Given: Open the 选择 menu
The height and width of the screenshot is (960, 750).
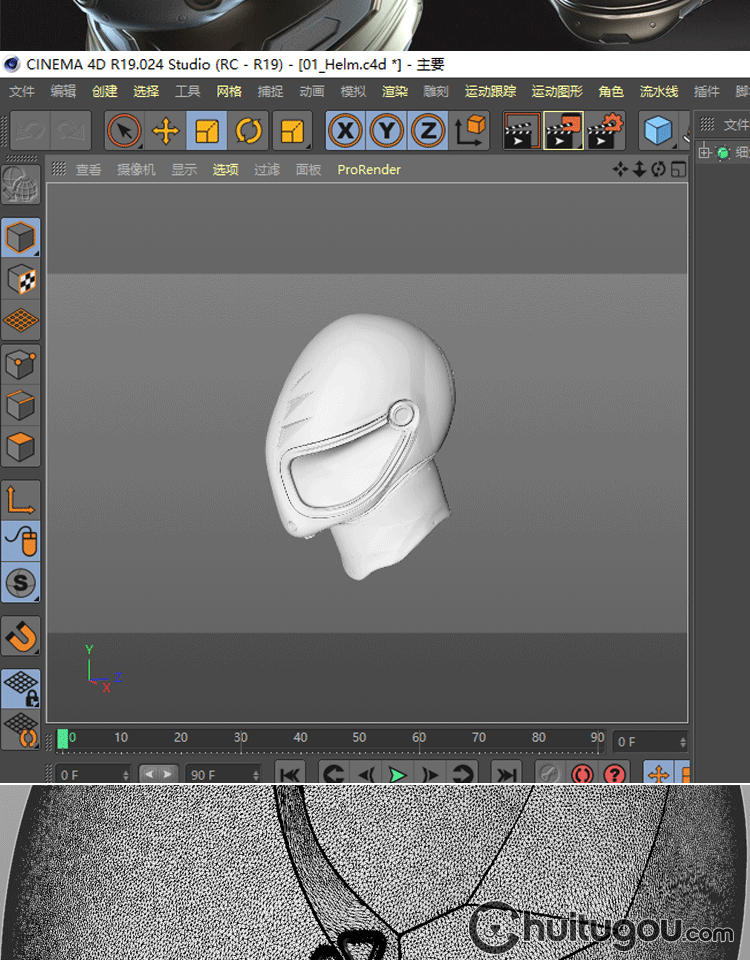Looking at the screenshot, I should pos(146,91).
